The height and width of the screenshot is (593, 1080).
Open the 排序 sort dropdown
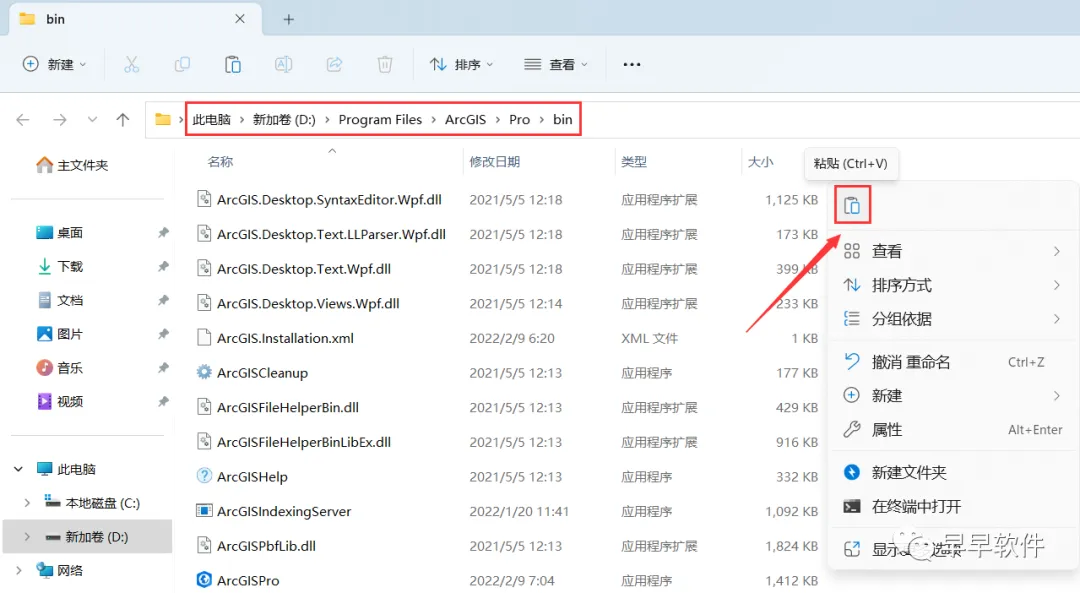(461, 64)
